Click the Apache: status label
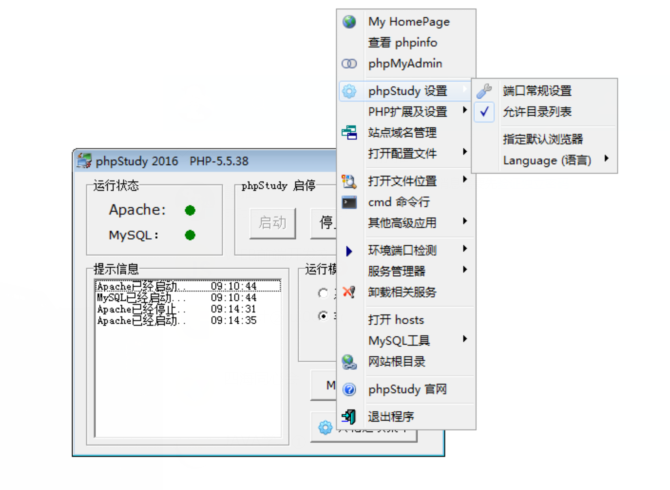Screen dimensions: 670x490 click(x=137, y=210)
